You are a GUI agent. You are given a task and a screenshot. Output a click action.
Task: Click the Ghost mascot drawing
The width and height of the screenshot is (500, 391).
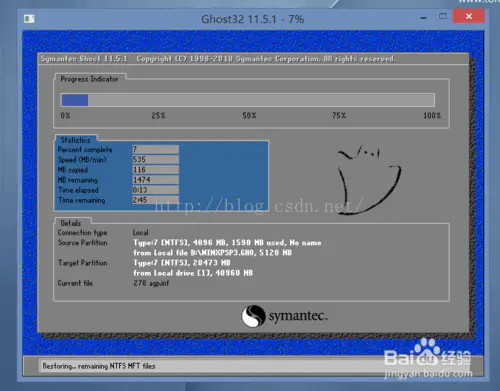369,180
